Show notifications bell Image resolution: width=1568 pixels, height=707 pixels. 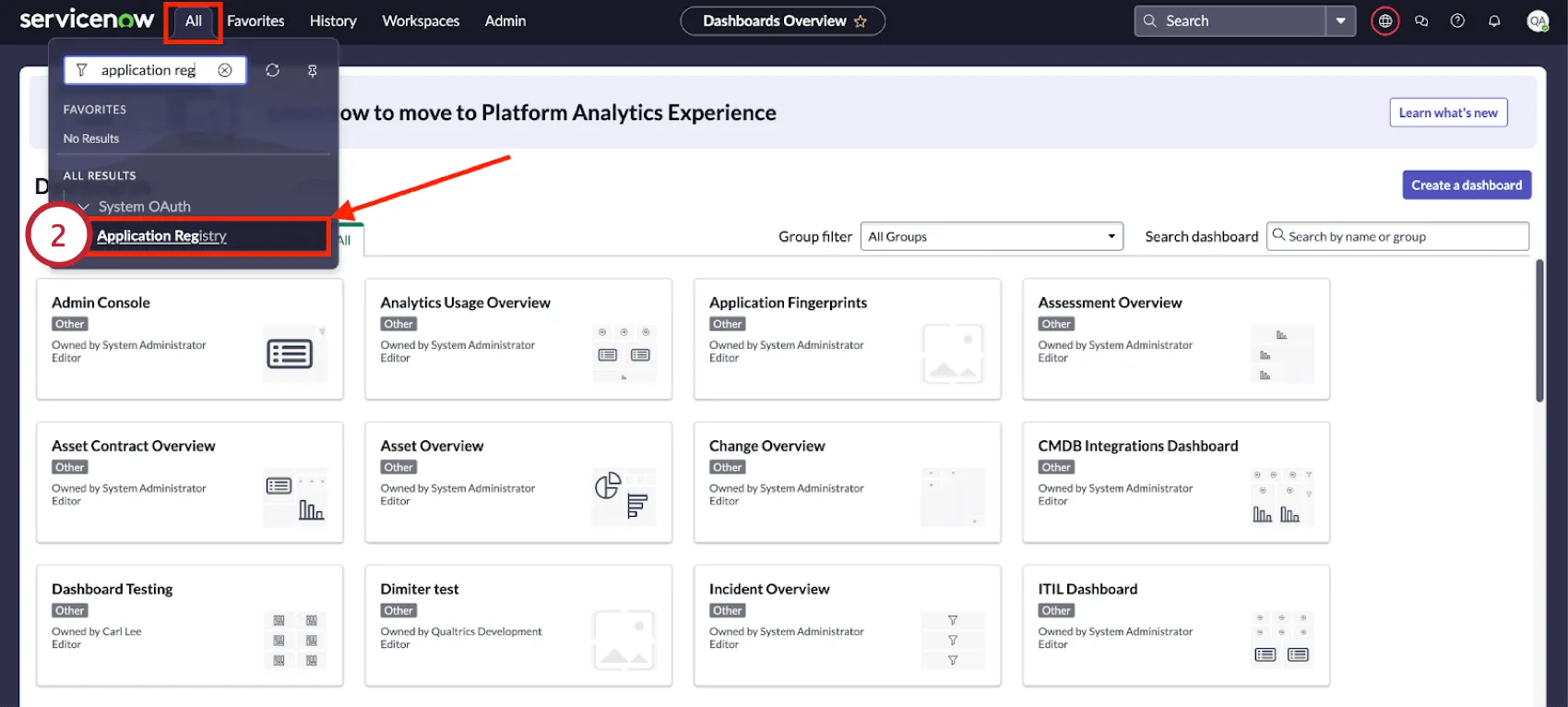point(1494,20)
